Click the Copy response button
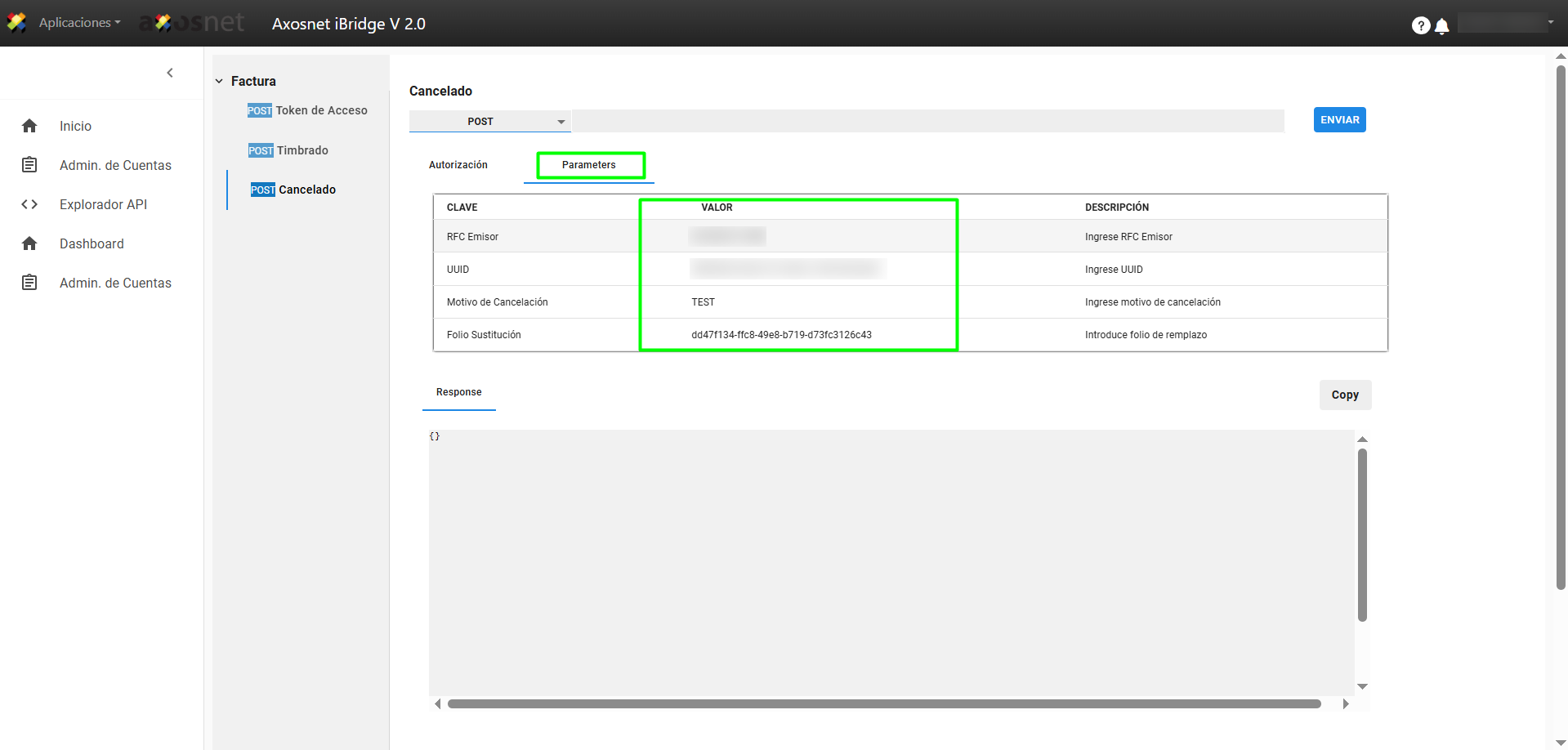 [1345, 395]
